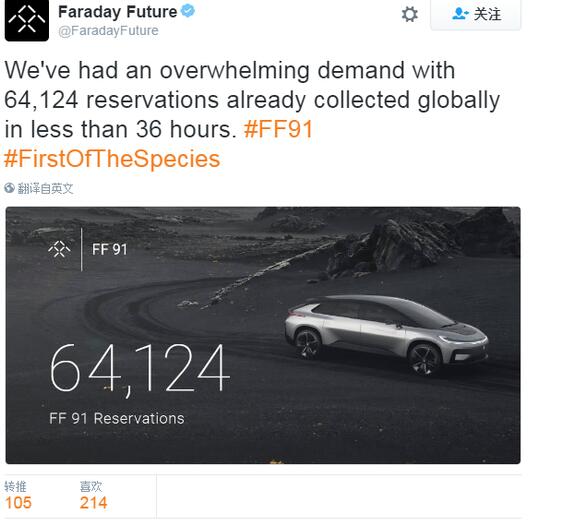Screen dimensions: 580x522
Task: Click the FF 91 label in image
Action: tap(109, 249)
